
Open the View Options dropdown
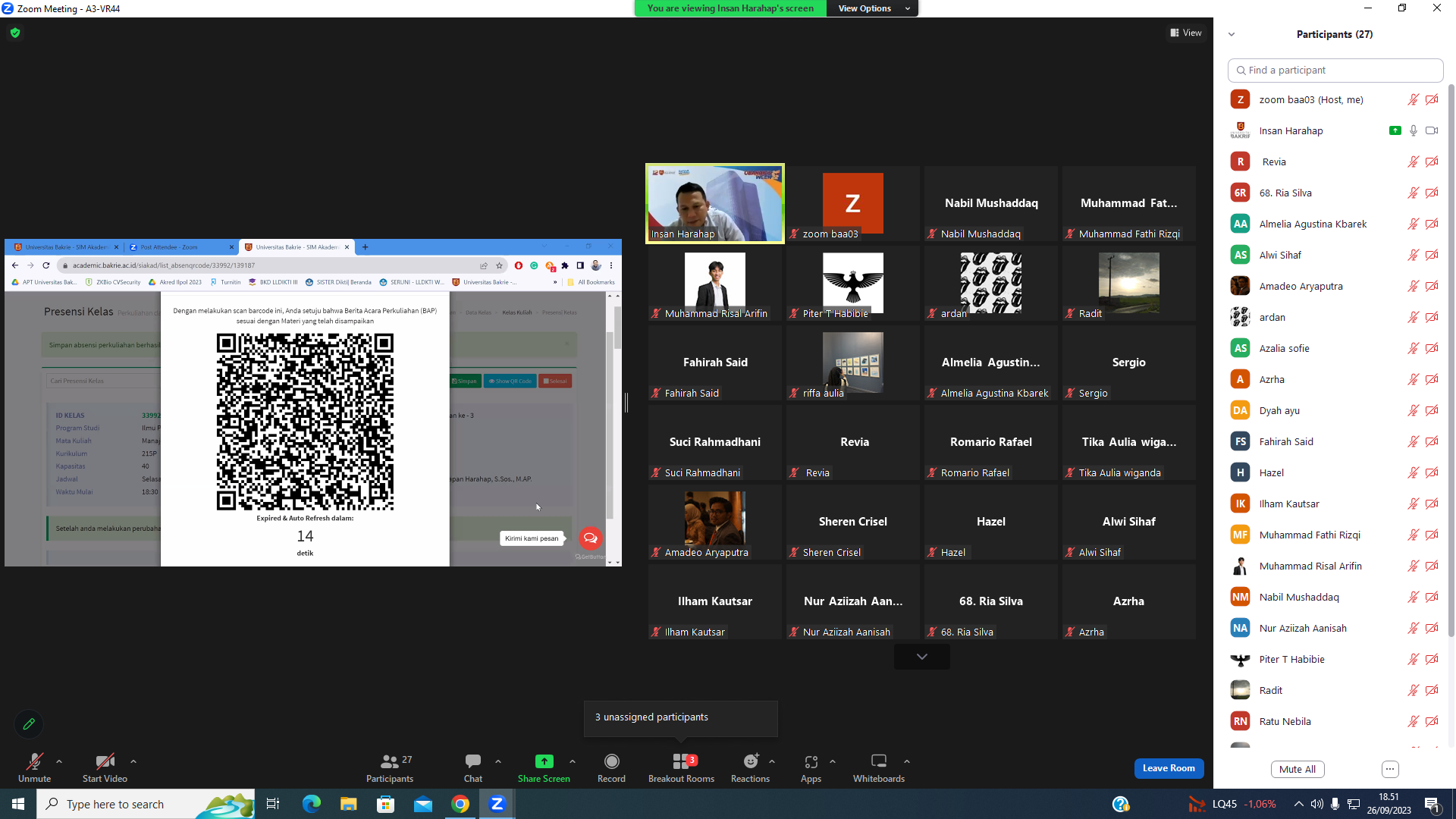point(872,8)
